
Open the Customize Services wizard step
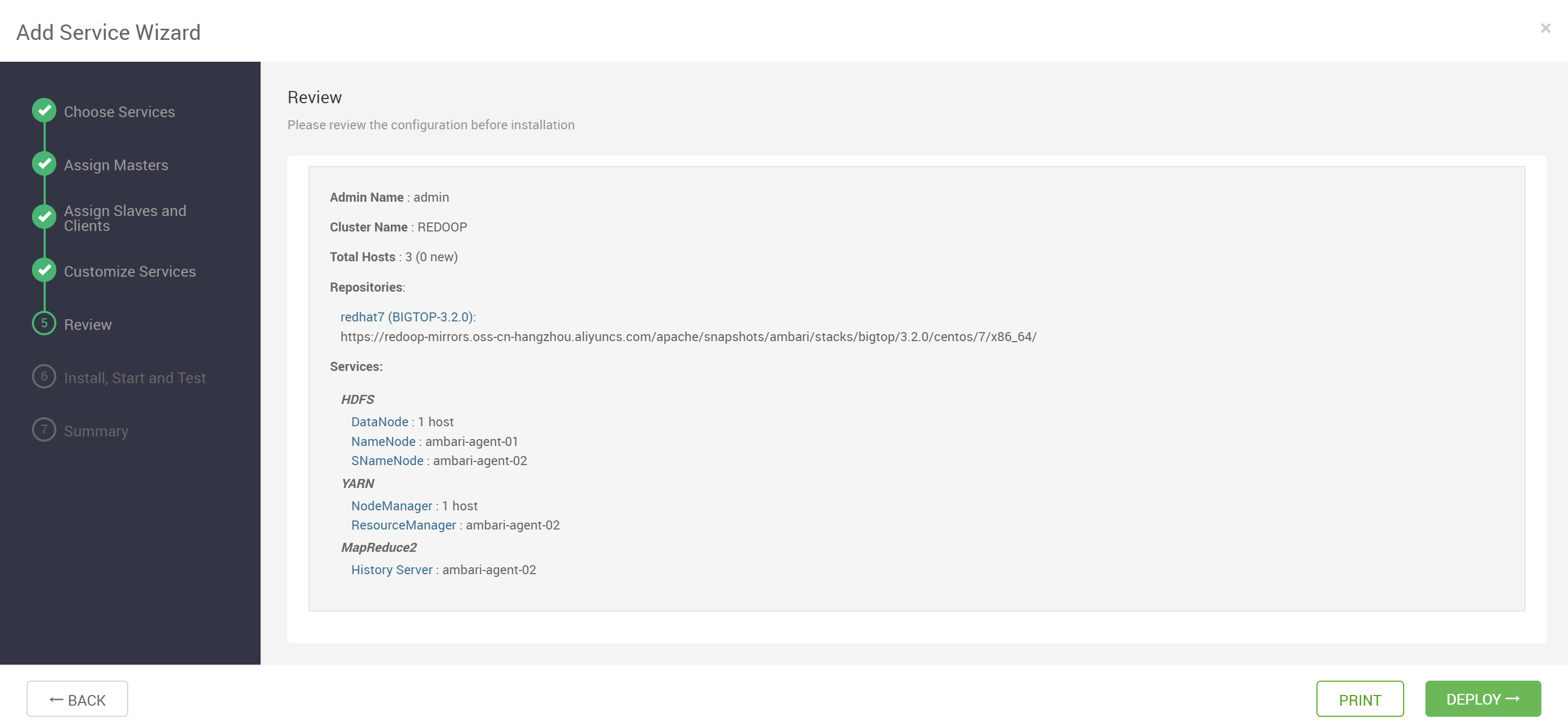130,272
